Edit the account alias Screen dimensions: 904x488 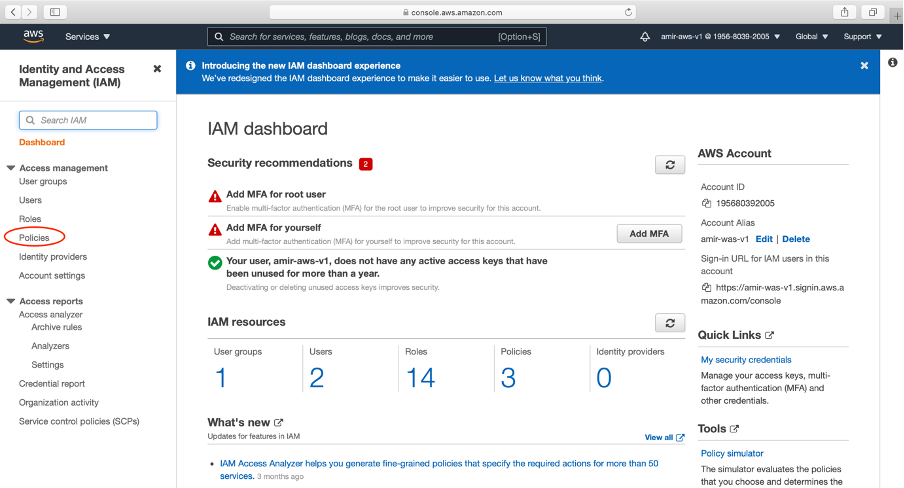[x=764, y=239]
